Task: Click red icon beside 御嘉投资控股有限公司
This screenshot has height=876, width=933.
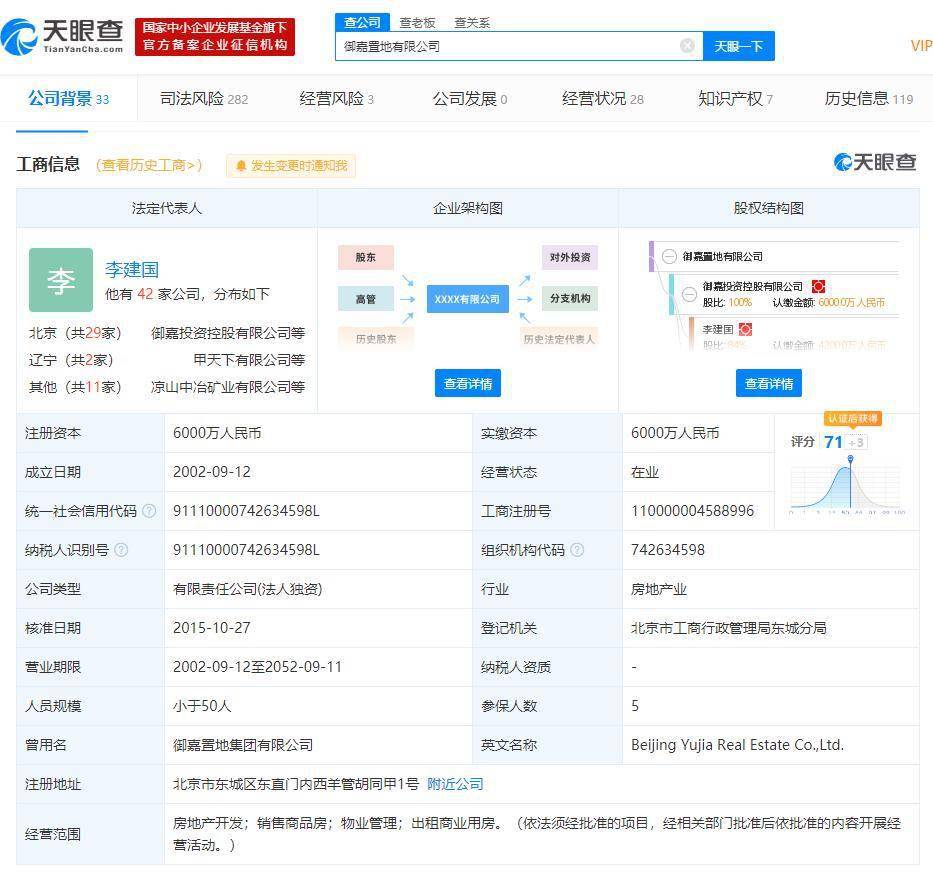Action: 818,287
